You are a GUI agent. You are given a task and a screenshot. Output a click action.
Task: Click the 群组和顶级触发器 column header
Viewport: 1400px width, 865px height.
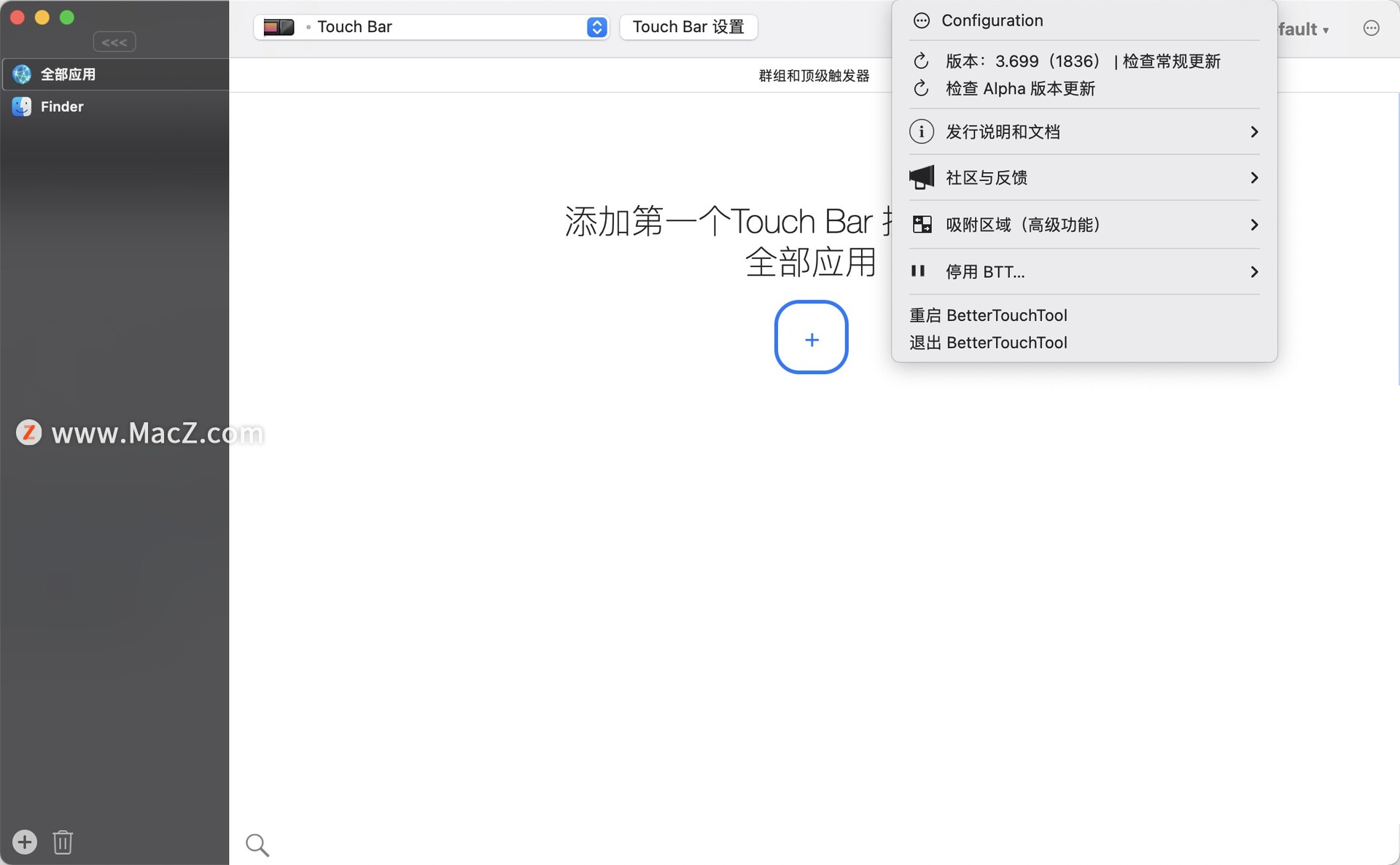(x=814, y=76)
